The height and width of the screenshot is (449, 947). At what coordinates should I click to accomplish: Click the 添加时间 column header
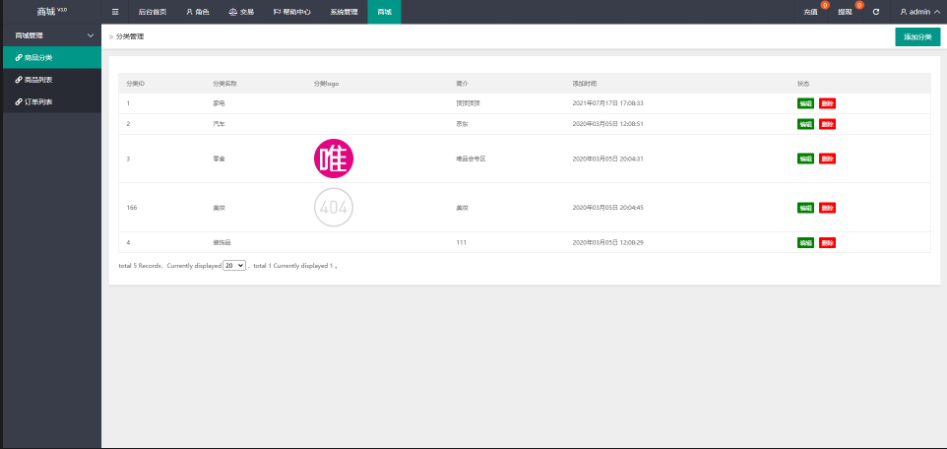(x=585, y=83)
